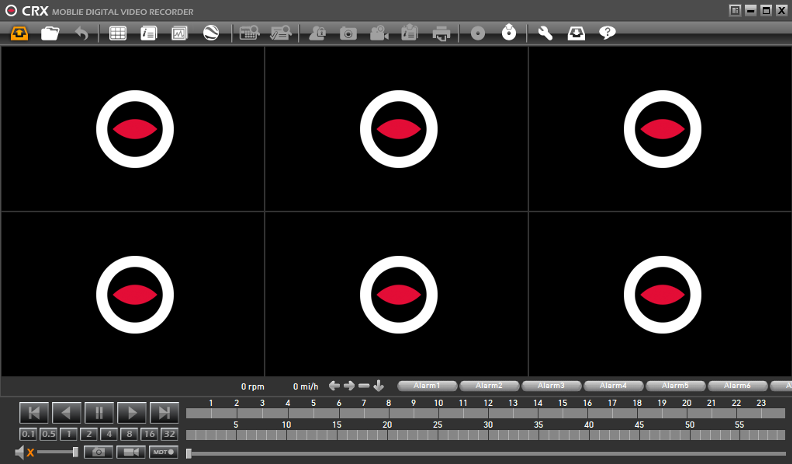This screenshot has height=464, width=792.
Task: Click the Alarm2 indicator
Action: (x=489, y=386)
